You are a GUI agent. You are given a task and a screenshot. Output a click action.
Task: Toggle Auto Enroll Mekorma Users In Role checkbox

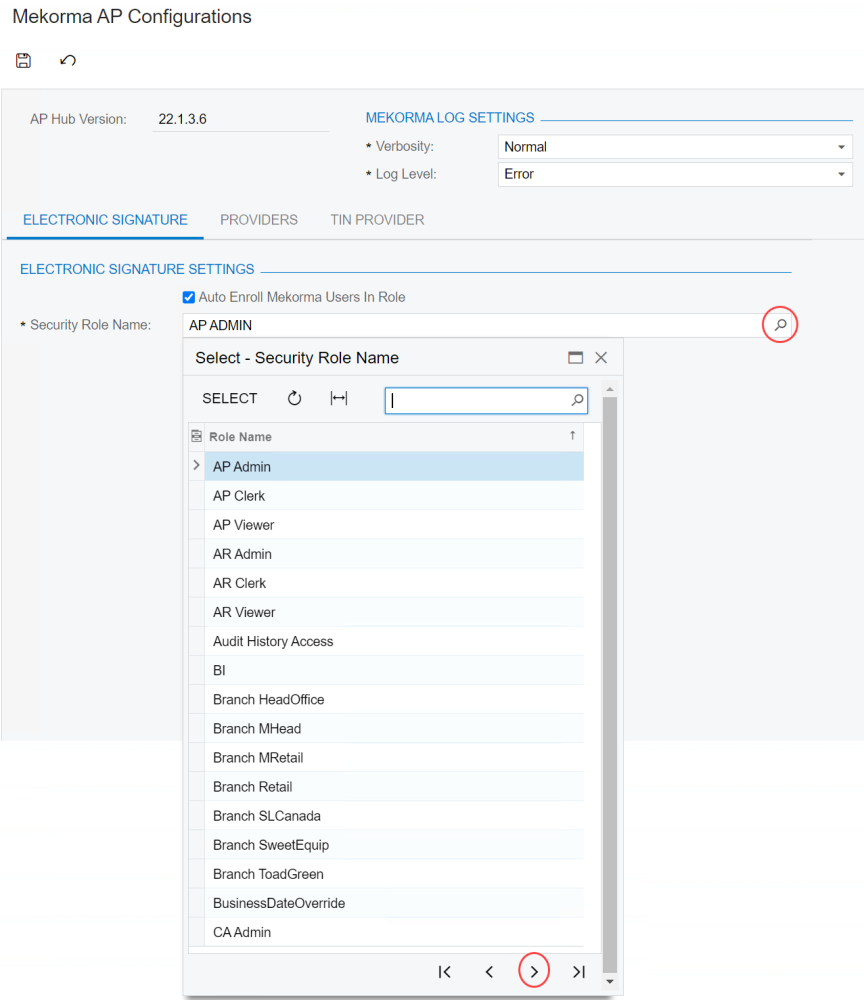(x=189, y=297)
